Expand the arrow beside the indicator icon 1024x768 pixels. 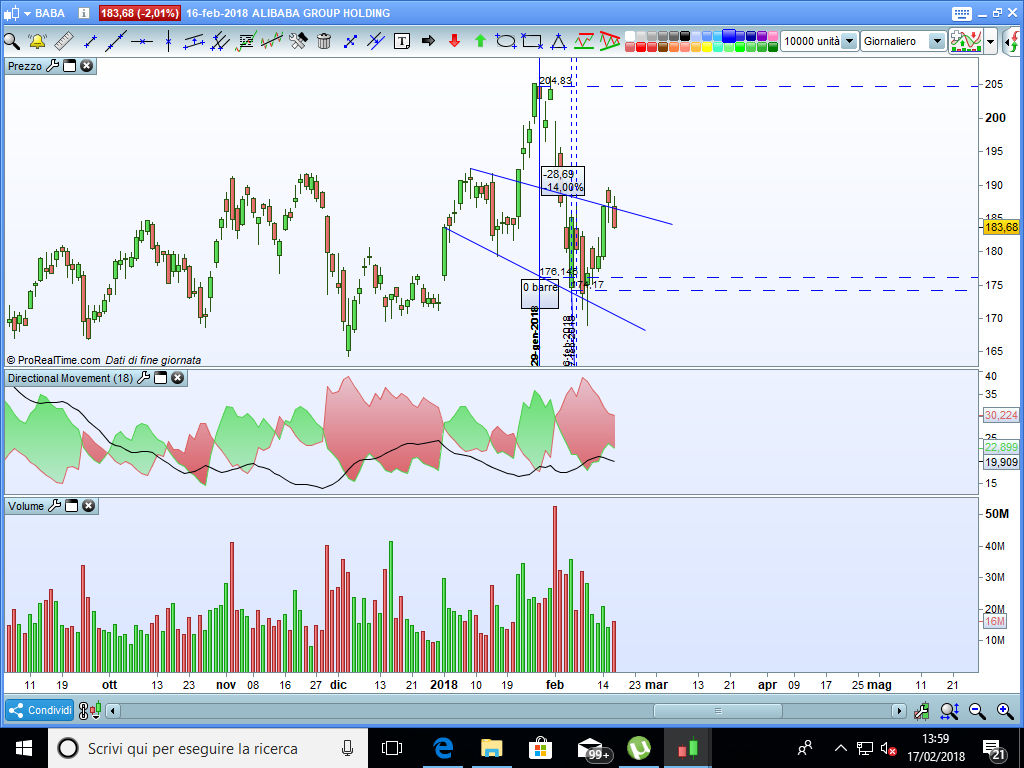(991, 41)
